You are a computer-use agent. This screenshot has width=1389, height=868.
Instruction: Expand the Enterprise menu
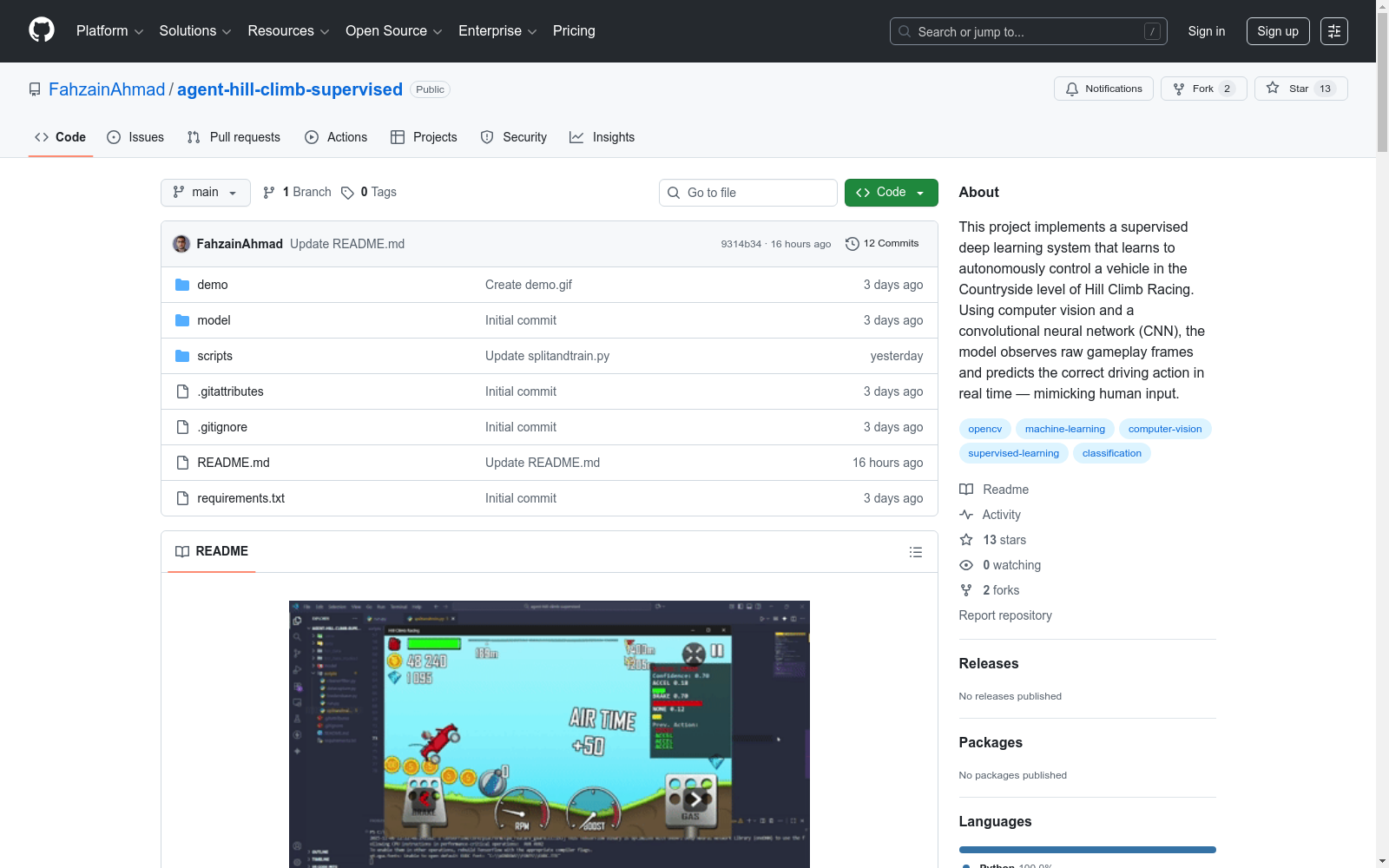(497, 31)
